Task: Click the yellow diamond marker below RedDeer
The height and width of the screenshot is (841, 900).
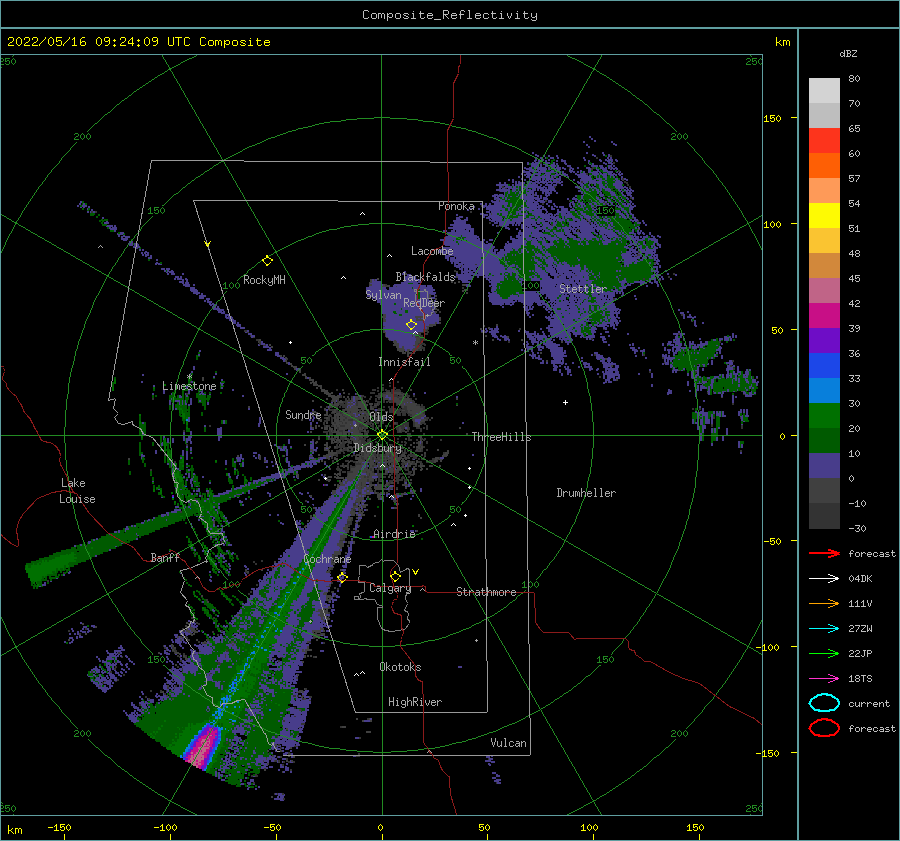Action: [x=411, y=324]
